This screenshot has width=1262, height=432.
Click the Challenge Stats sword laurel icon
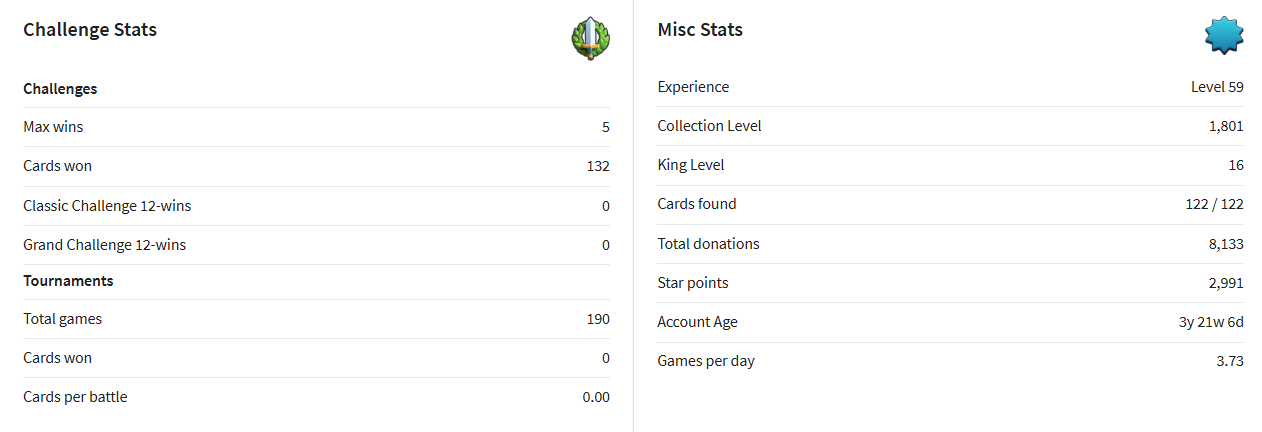click(590, 38)
